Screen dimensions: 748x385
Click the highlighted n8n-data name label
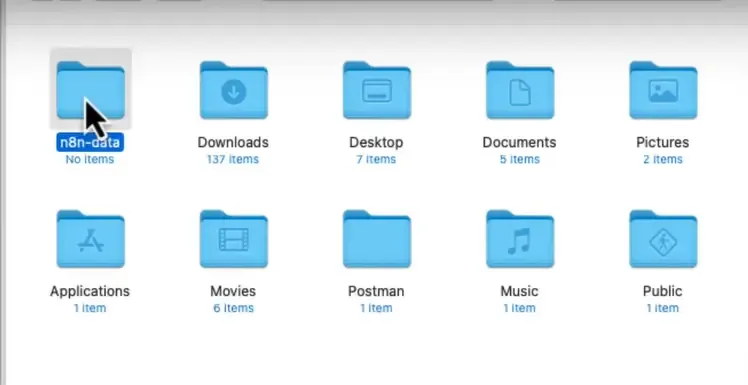(x=90, y=142)
